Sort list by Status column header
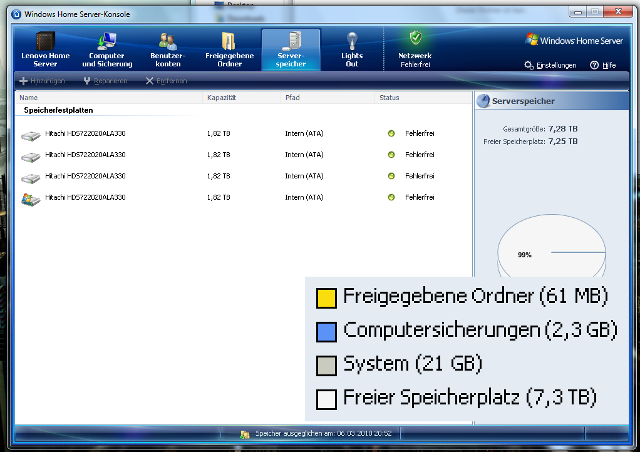The image size is (640, 452). 423,98
